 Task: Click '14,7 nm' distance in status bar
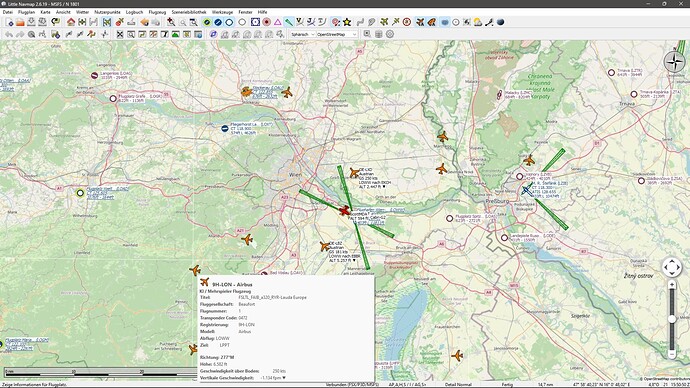[545, 384]
